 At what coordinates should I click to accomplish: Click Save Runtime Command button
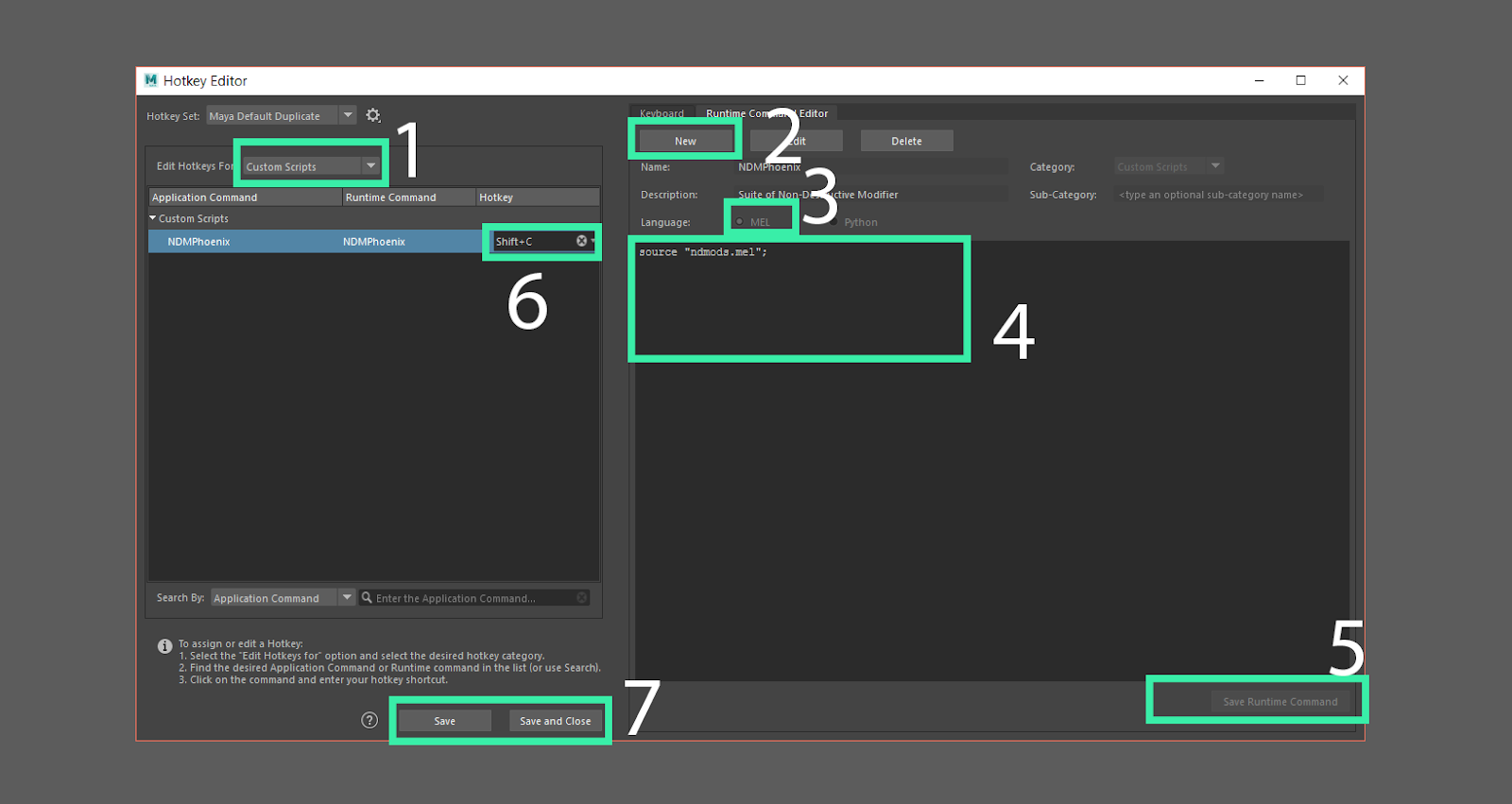point(1280,702)
